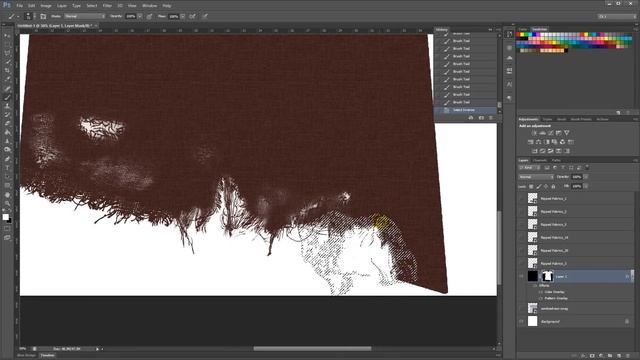
Task: Switch to the Color tab
Action: tap(523, 29)
